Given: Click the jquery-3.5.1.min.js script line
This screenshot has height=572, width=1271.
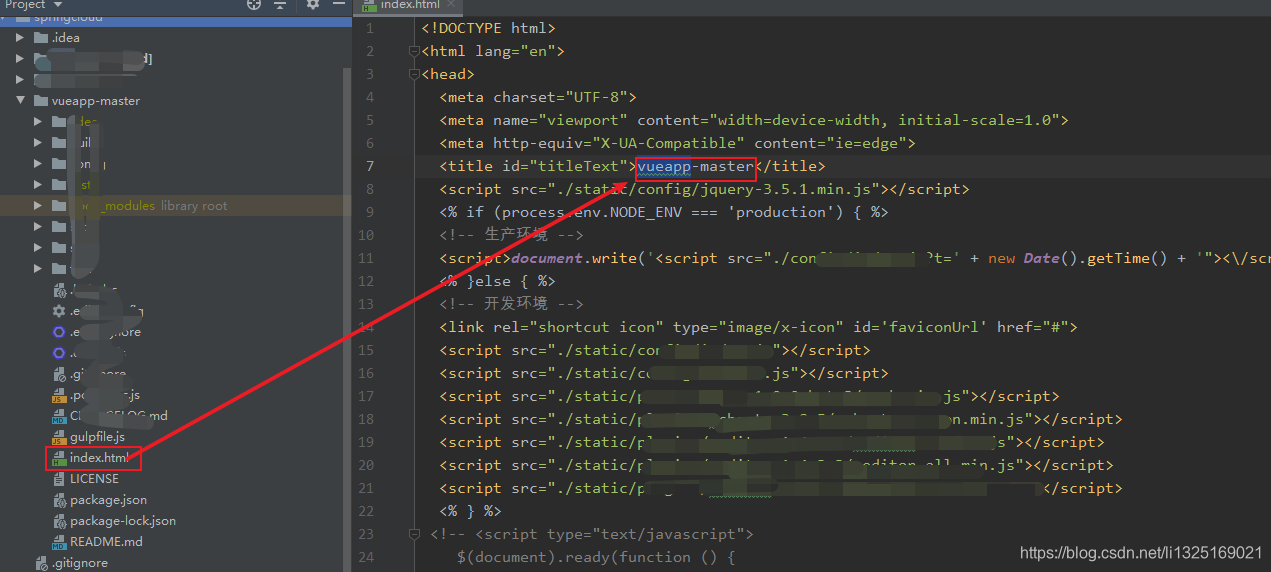Looking at the screenshot, I should pos(704,189).
